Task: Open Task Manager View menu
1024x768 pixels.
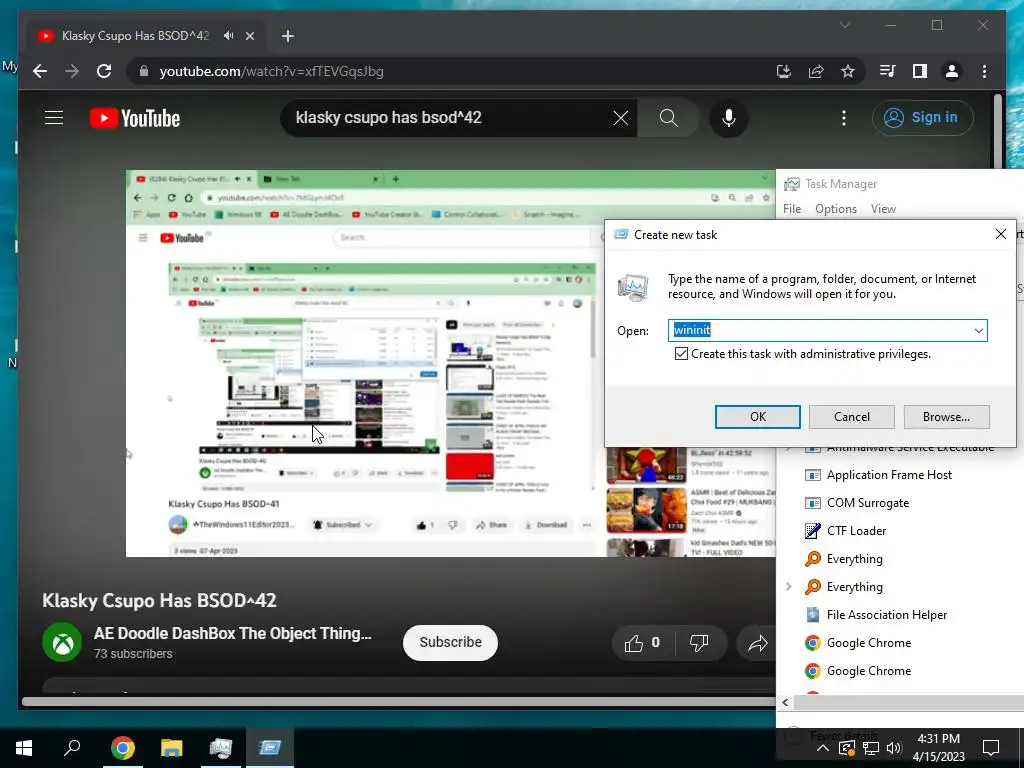Action: click(x=883, y=209)
